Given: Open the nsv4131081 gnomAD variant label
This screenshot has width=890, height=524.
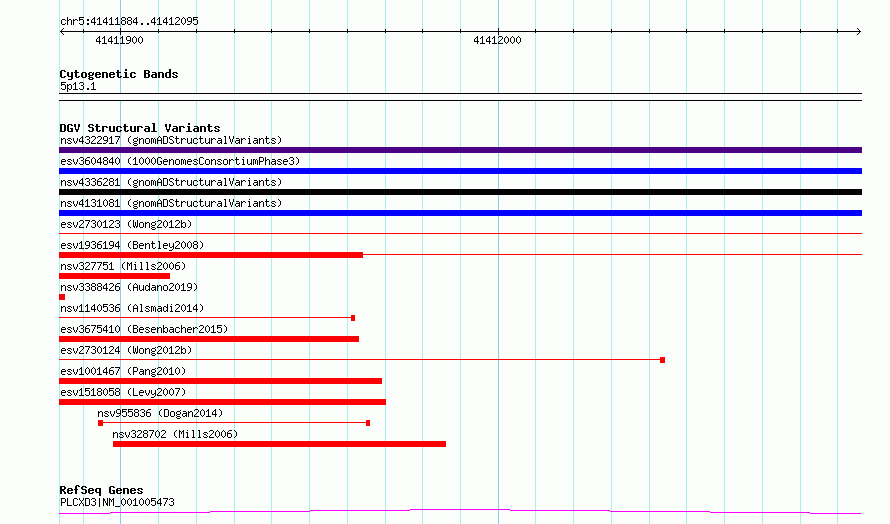Looking at the screenshot, I should [171, 203].
